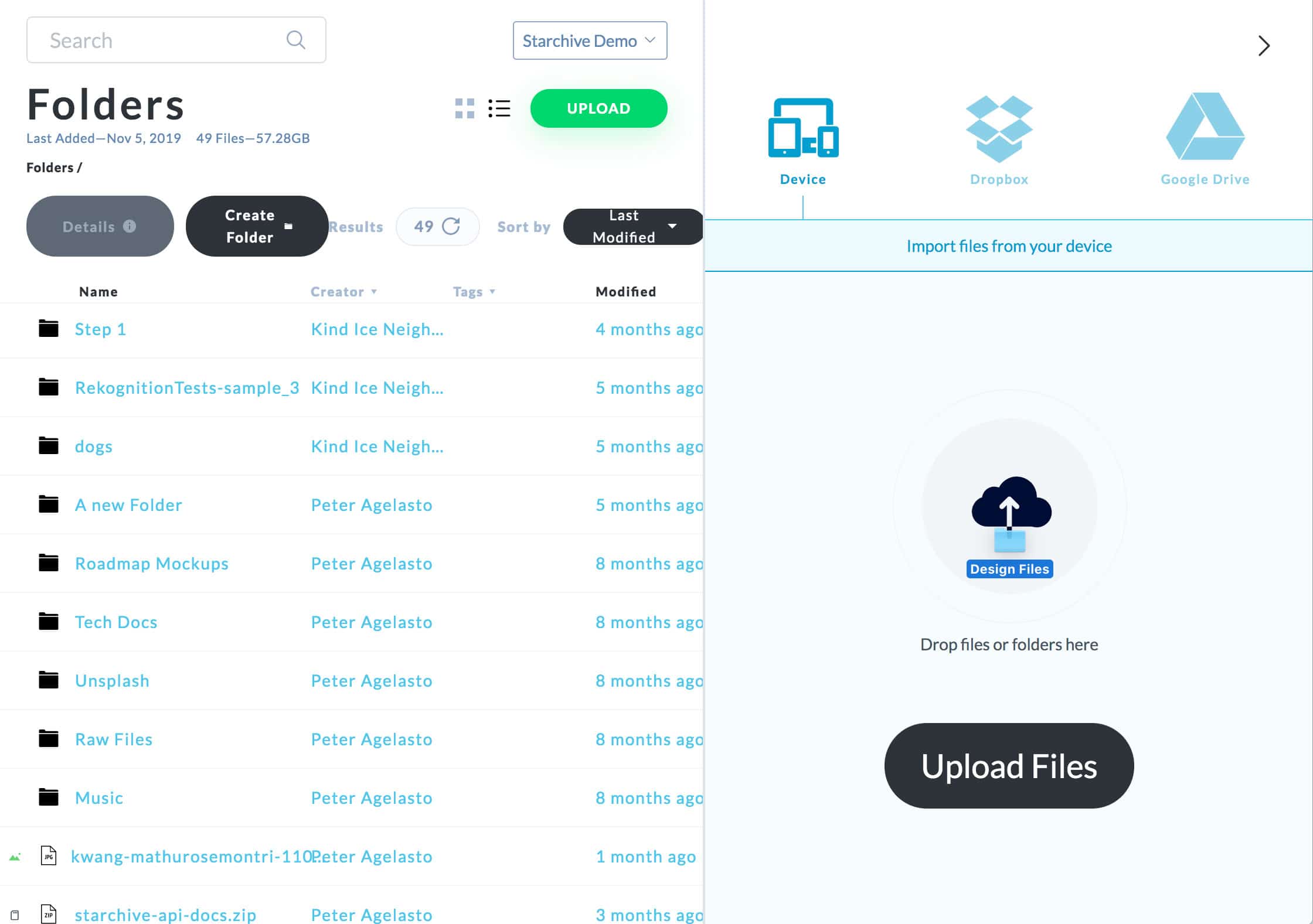Open the Unsplash folder

112,681
